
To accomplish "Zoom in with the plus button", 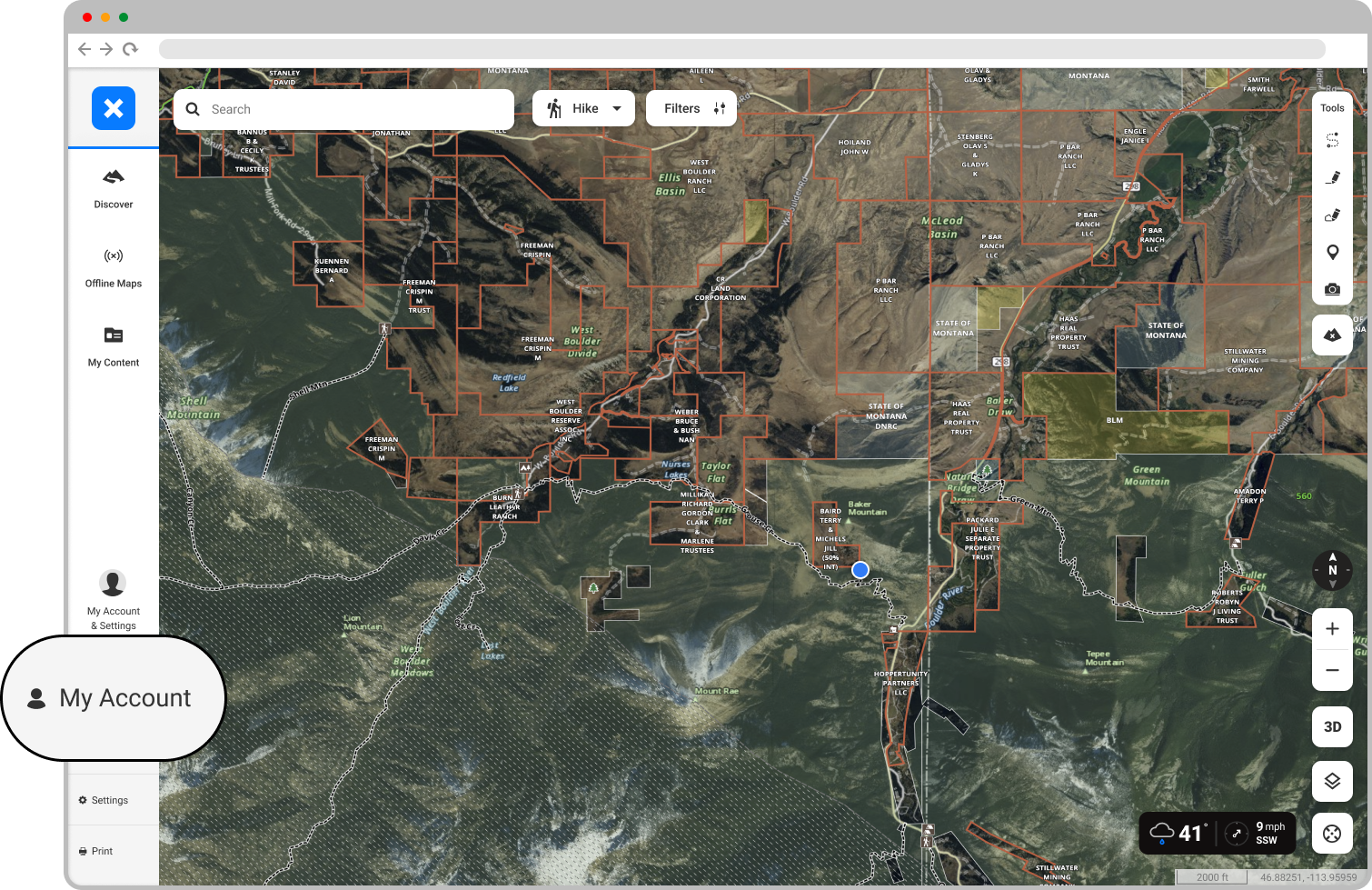I will point(1332,628).
